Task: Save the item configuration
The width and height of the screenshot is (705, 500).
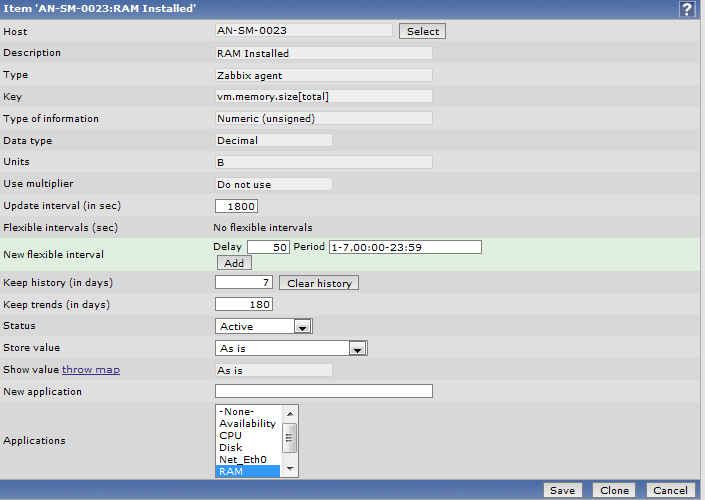Action: pyautogui.click(x=562, y=490)
